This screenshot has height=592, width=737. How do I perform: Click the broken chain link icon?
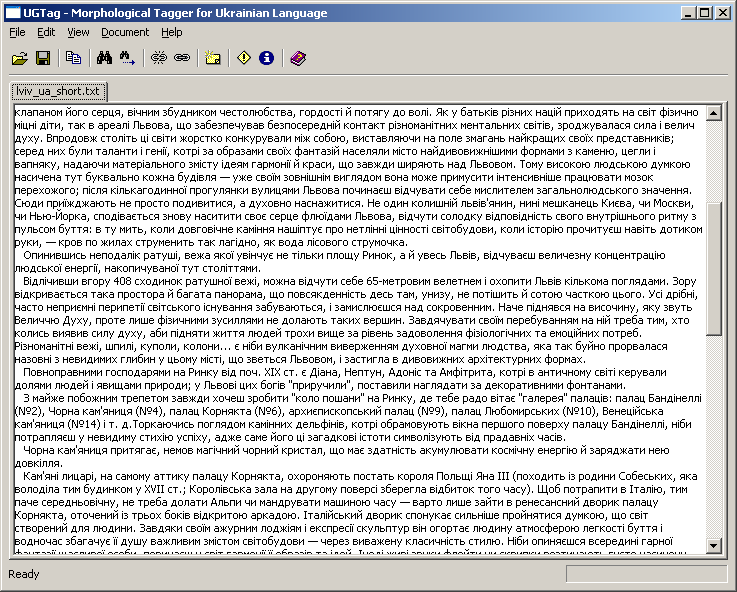coord(159,58)
